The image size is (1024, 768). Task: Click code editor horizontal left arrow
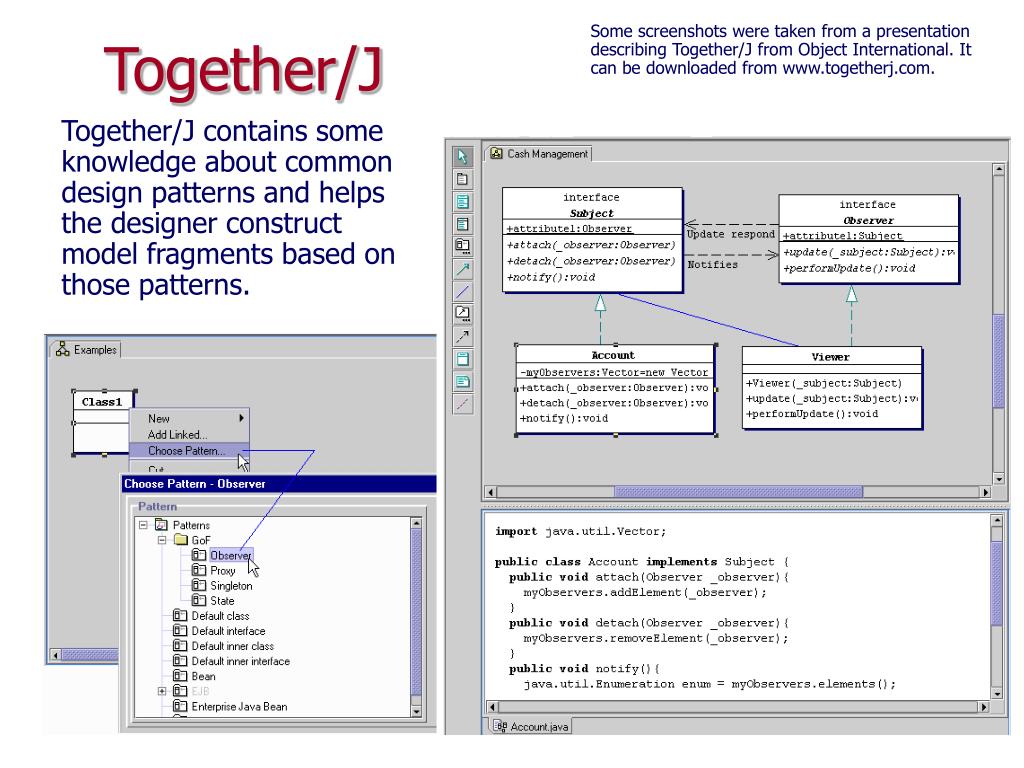492,707
